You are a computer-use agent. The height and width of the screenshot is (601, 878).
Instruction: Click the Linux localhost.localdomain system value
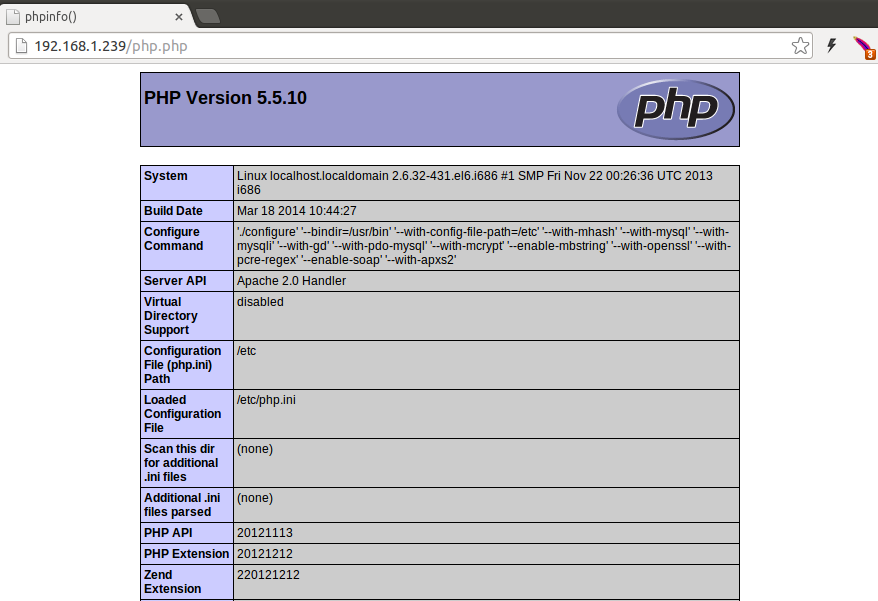pos(474,183)
